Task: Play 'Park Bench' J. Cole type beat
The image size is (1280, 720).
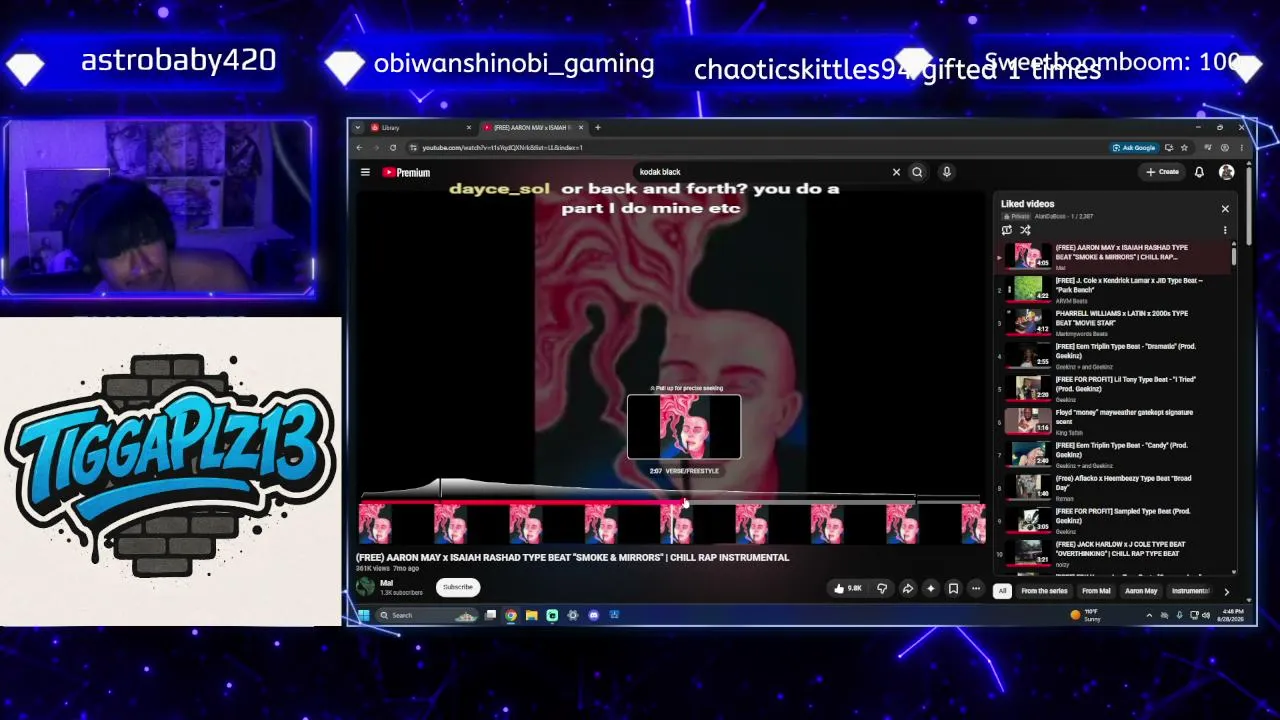Action: (x=1114, y=289)
